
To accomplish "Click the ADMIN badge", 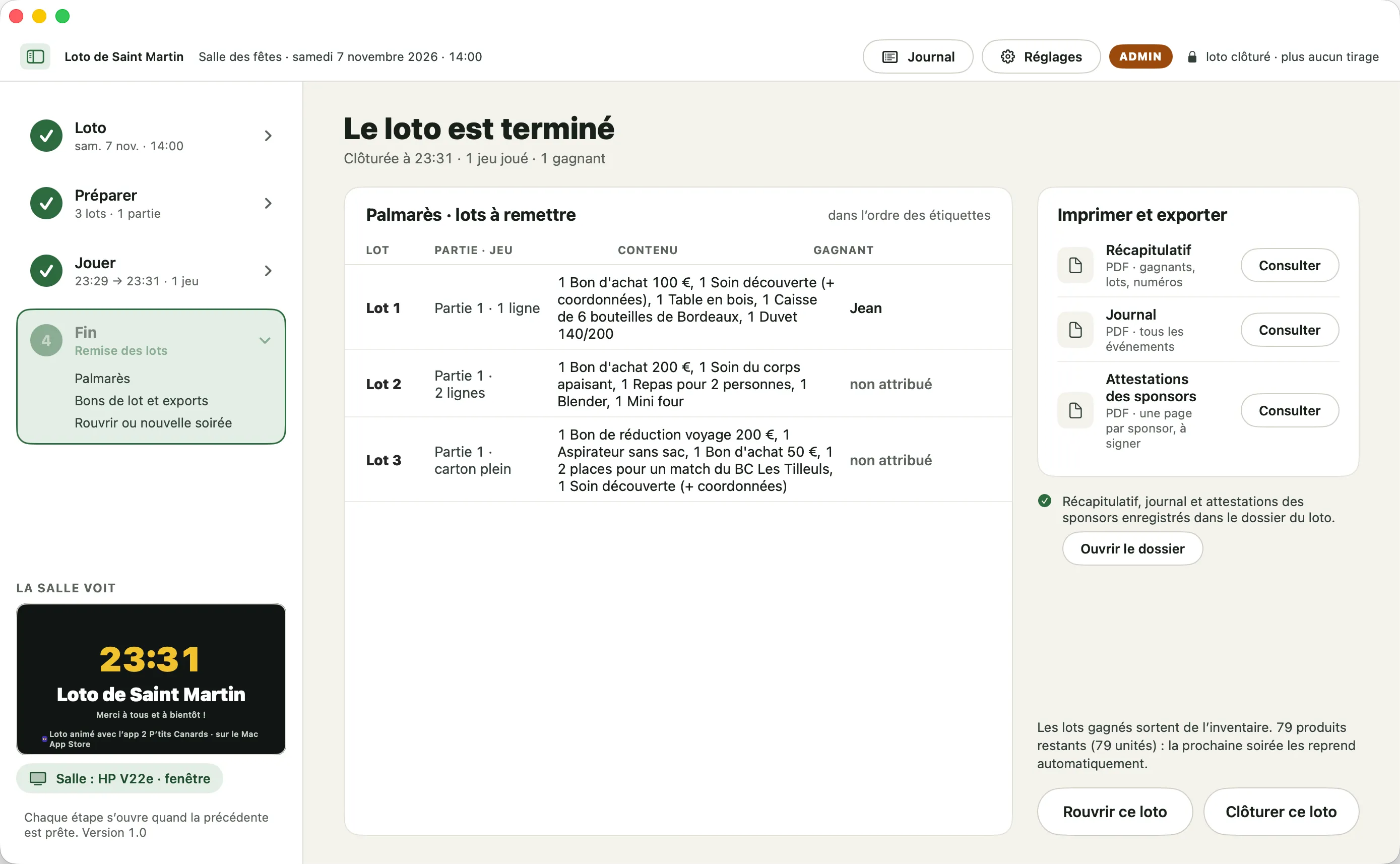I will [x=1140, y=56].
